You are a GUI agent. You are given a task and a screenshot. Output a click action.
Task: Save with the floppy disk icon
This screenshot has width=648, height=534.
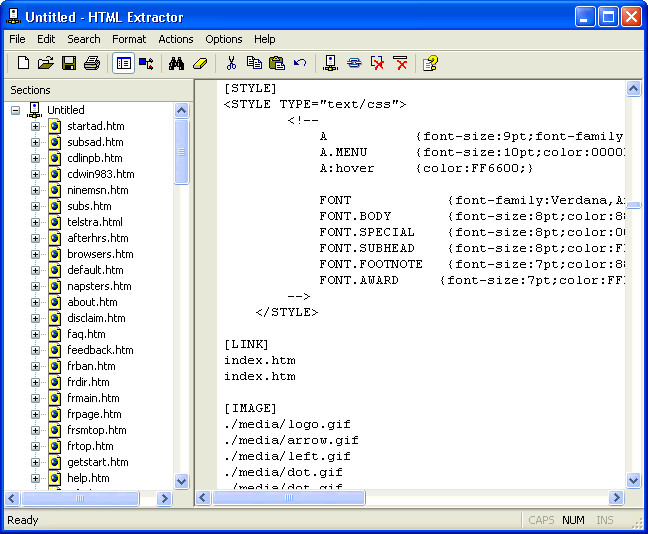pyautogui.click(x=69, y=63)
